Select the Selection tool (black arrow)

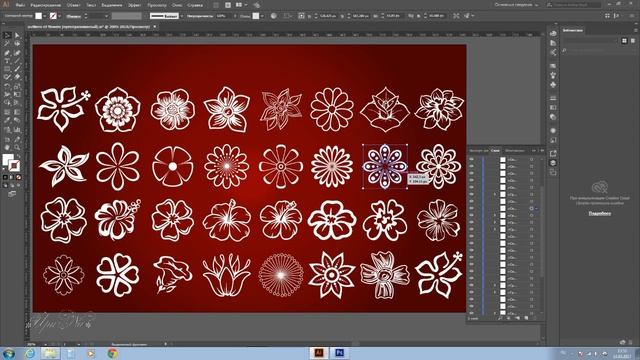(7, 36)
